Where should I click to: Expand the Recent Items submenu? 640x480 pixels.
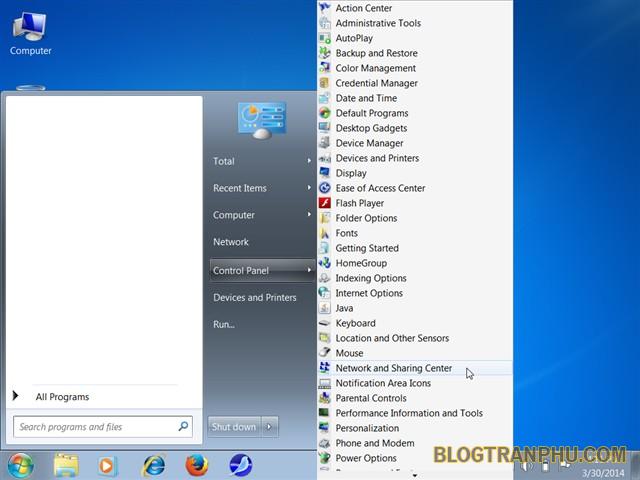(x=262, y=188)
